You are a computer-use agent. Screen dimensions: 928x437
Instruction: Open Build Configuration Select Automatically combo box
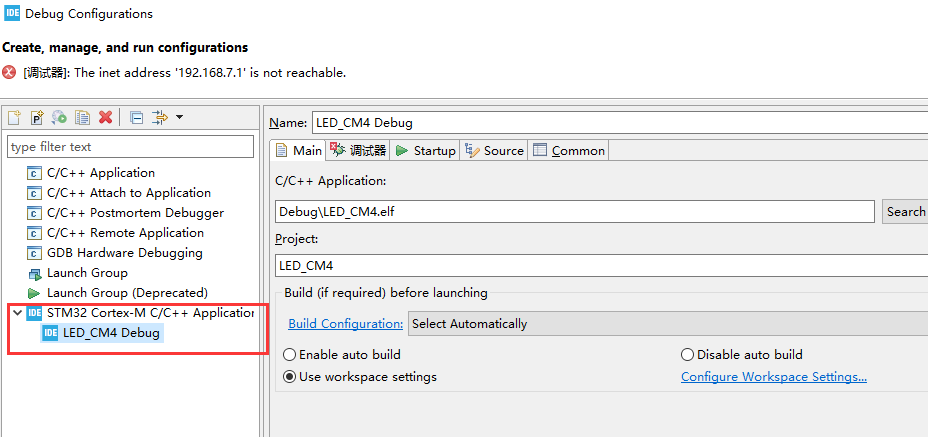667,324
